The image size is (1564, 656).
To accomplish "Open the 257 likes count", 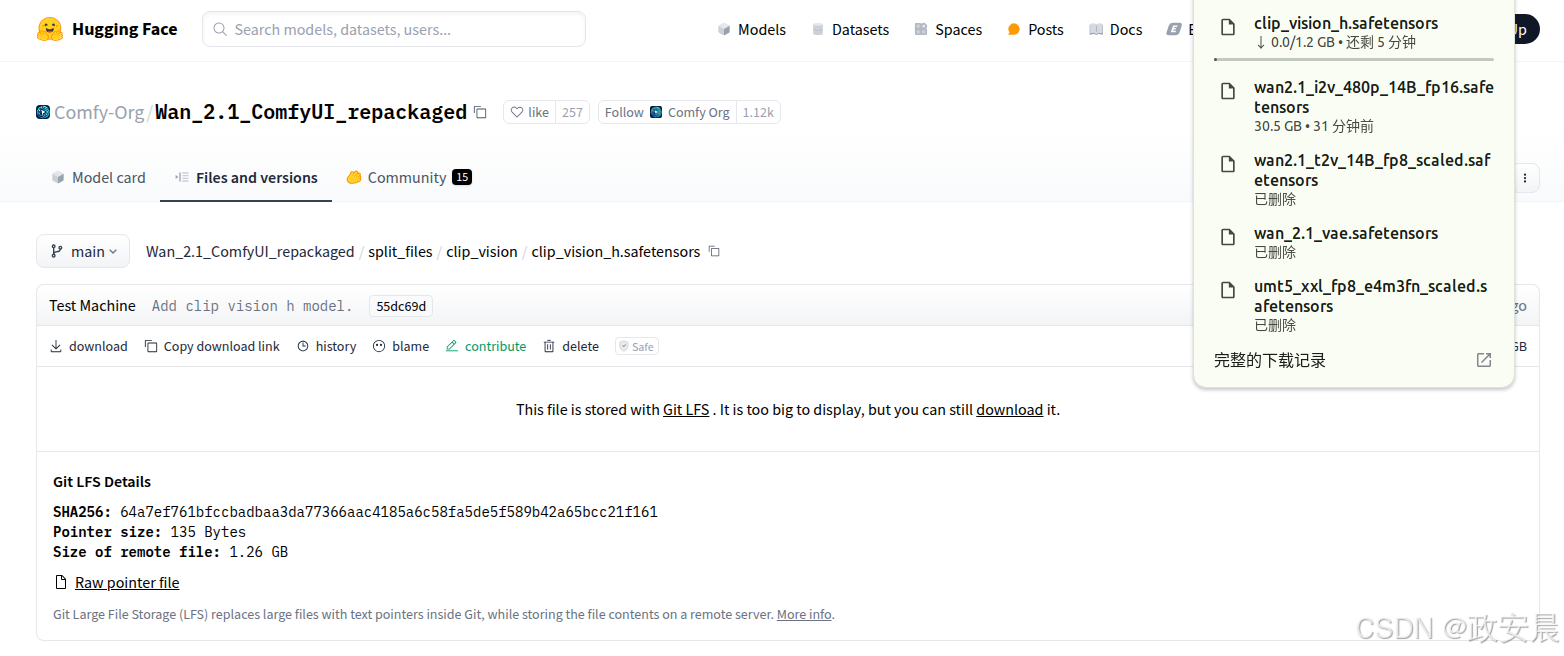I will pos(572,112).
